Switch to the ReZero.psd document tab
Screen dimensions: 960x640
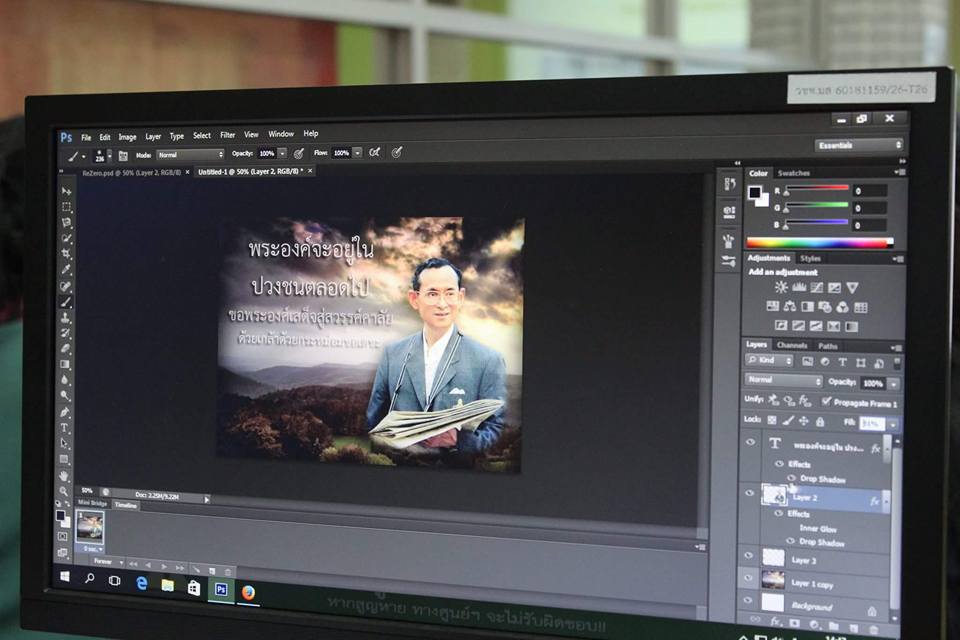(131, 172)
